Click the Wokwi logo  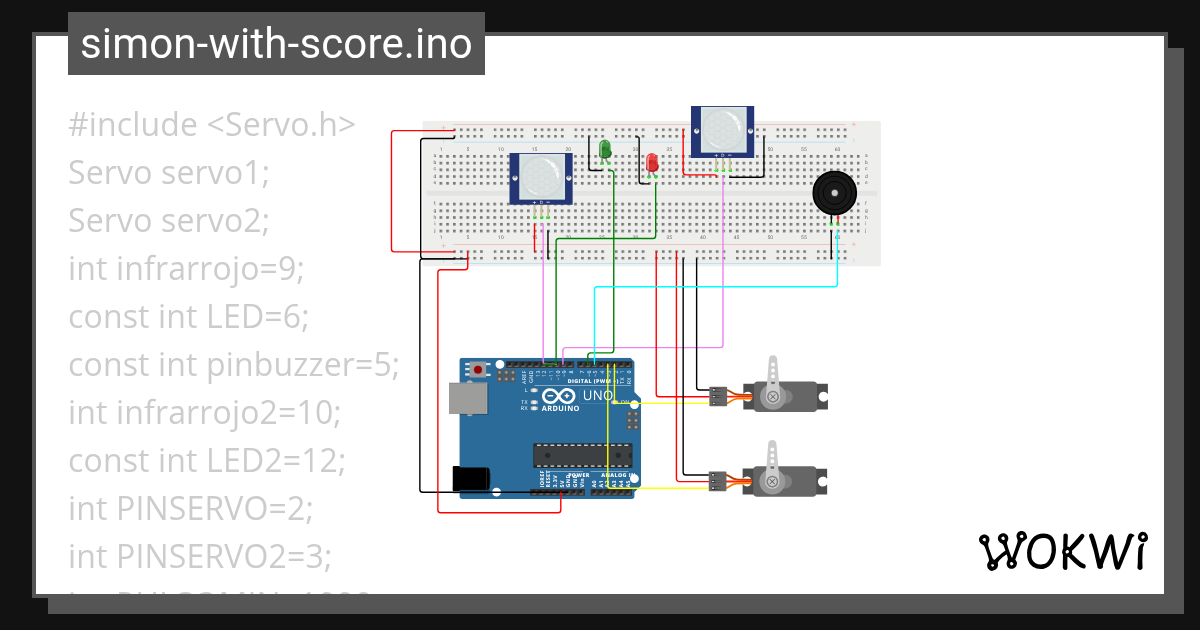point(1062,551)
